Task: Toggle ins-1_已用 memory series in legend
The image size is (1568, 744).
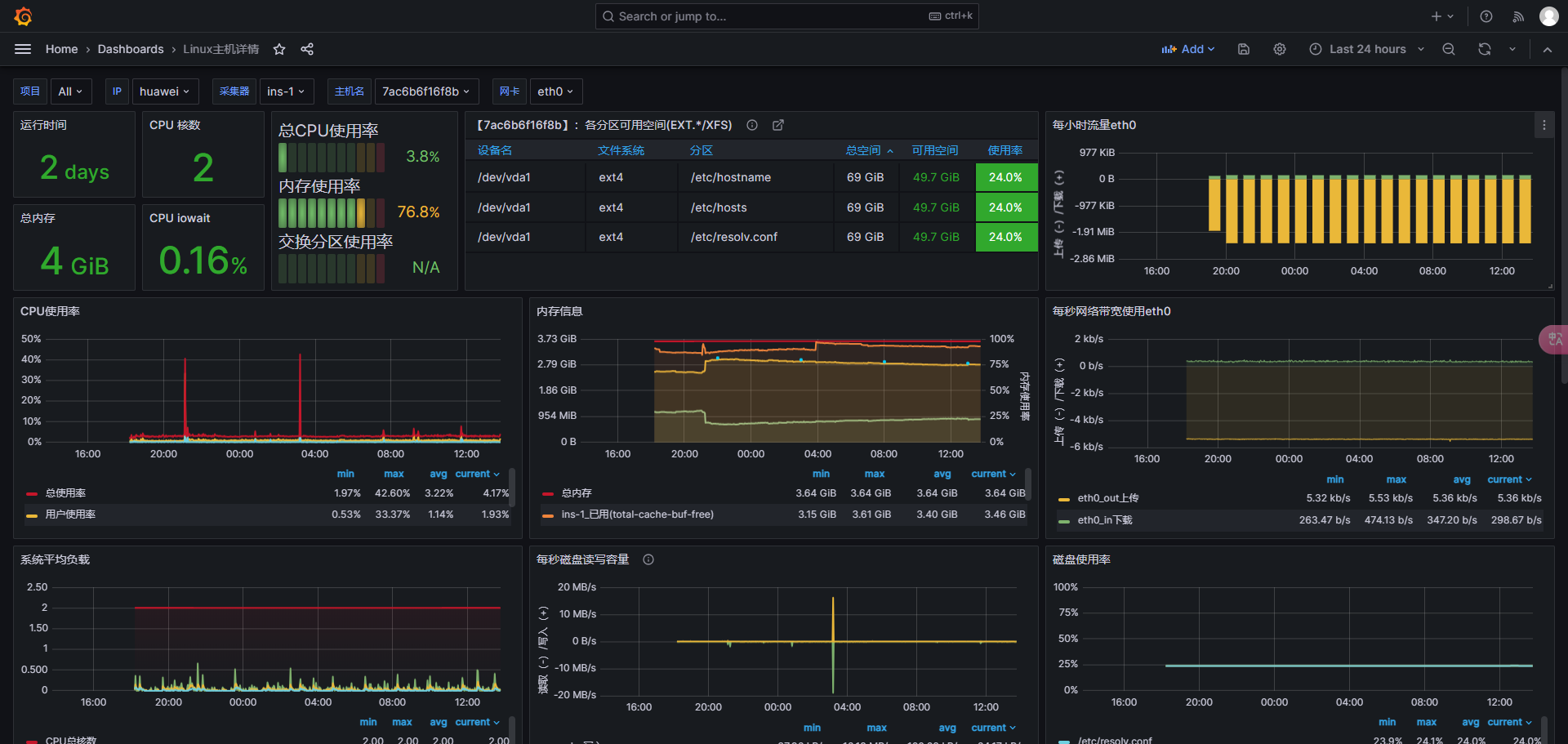Action: tap(637, 515)
